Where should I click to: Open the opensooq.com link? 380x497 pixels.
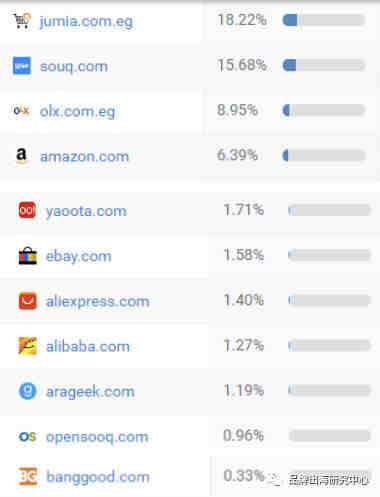click(x=97, y=437)
